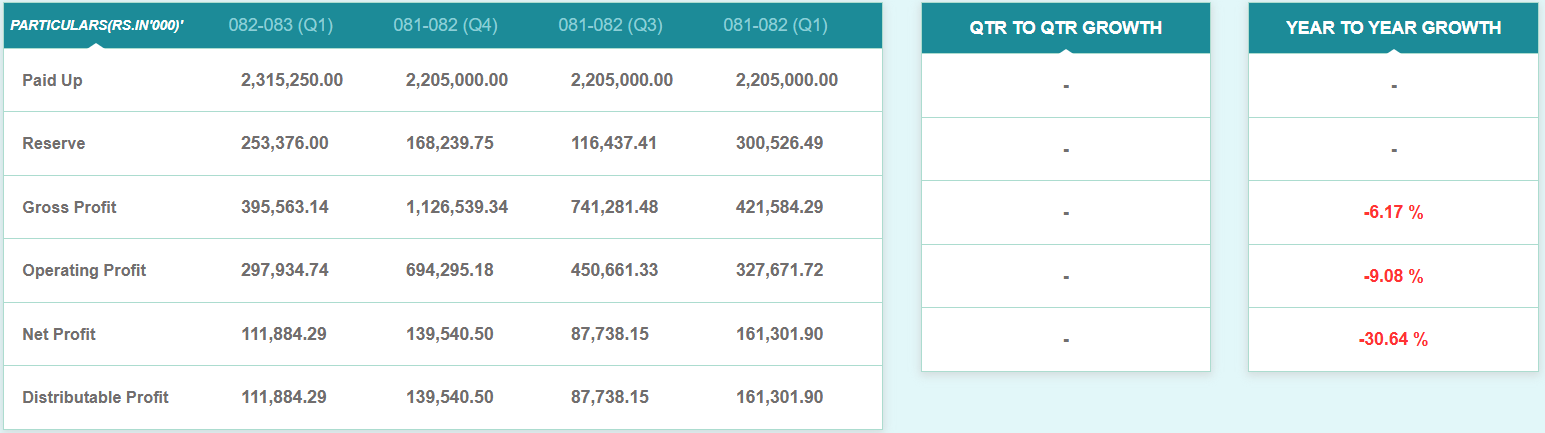Click the -9.08 % year growth value
1545x433 pixels.
[1393, 276]
